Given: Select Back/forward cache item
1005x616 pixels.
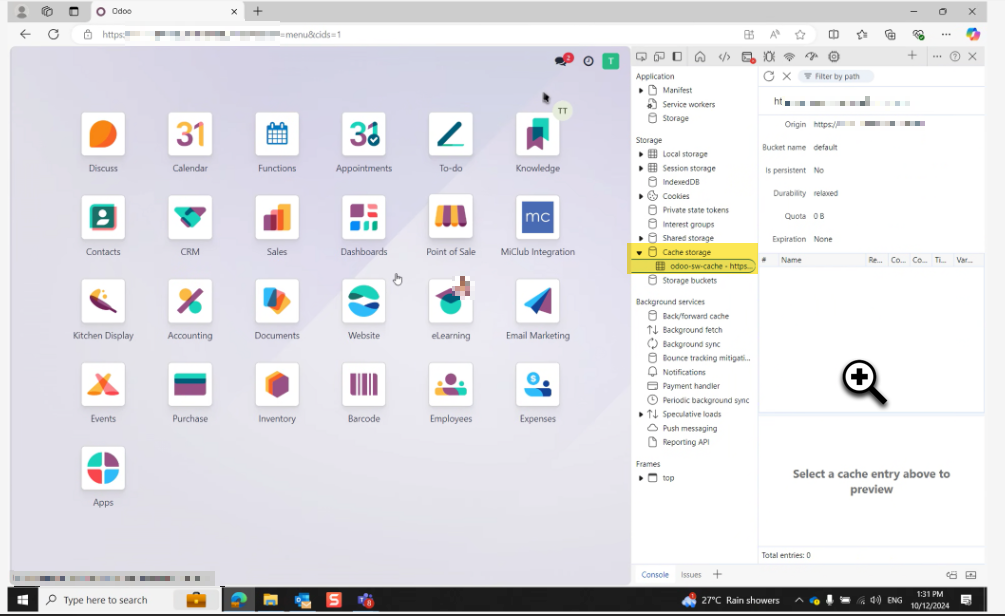Looking at the screenshot, I should pos(695,316).
